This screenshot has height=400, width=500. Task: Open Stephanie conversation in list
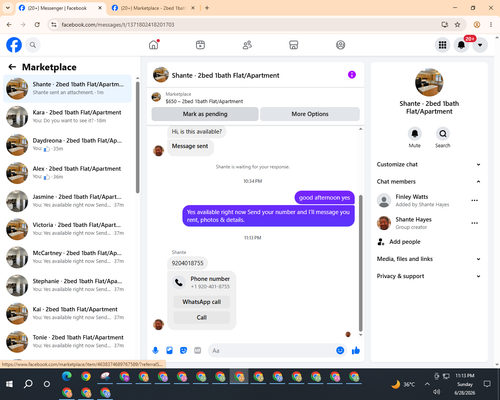67,285
